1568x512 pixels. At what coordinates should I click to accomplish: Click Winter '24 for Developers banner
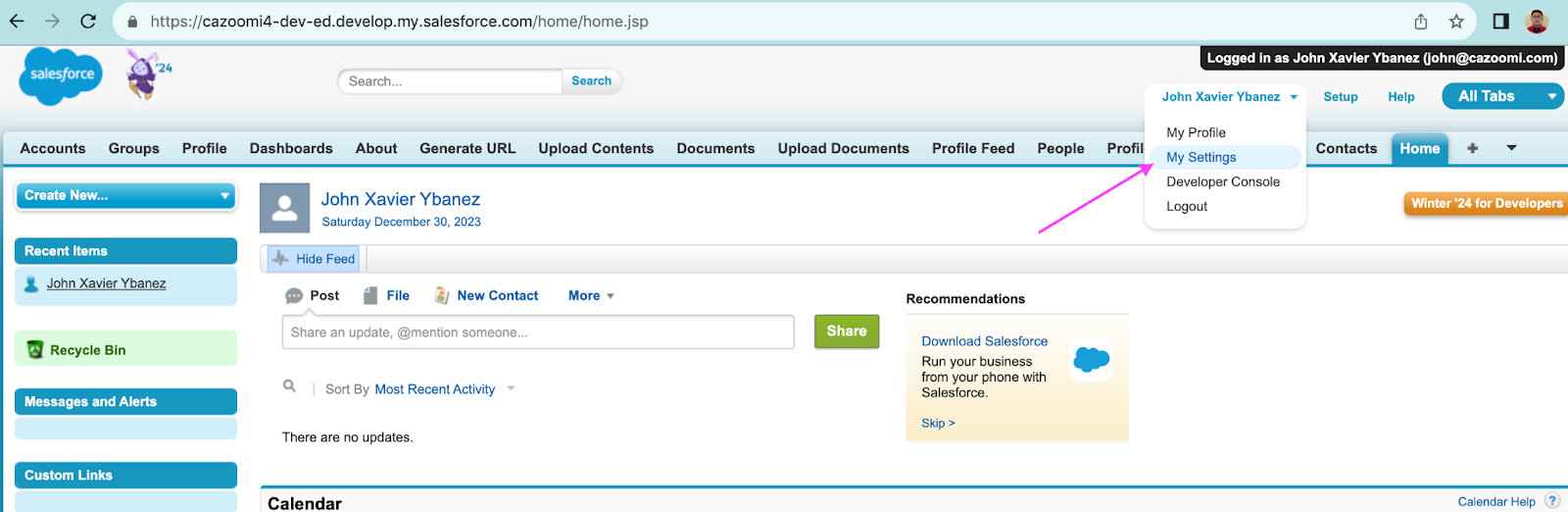pos(1486,203)
